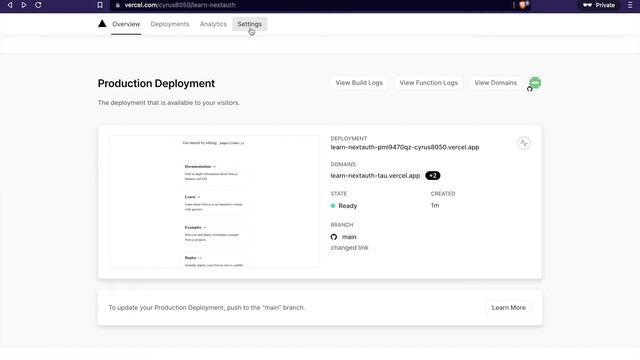Click the deployment preview thumbnail
The image size is (640, 360).
pyautogui.click(x=215, y=201)
